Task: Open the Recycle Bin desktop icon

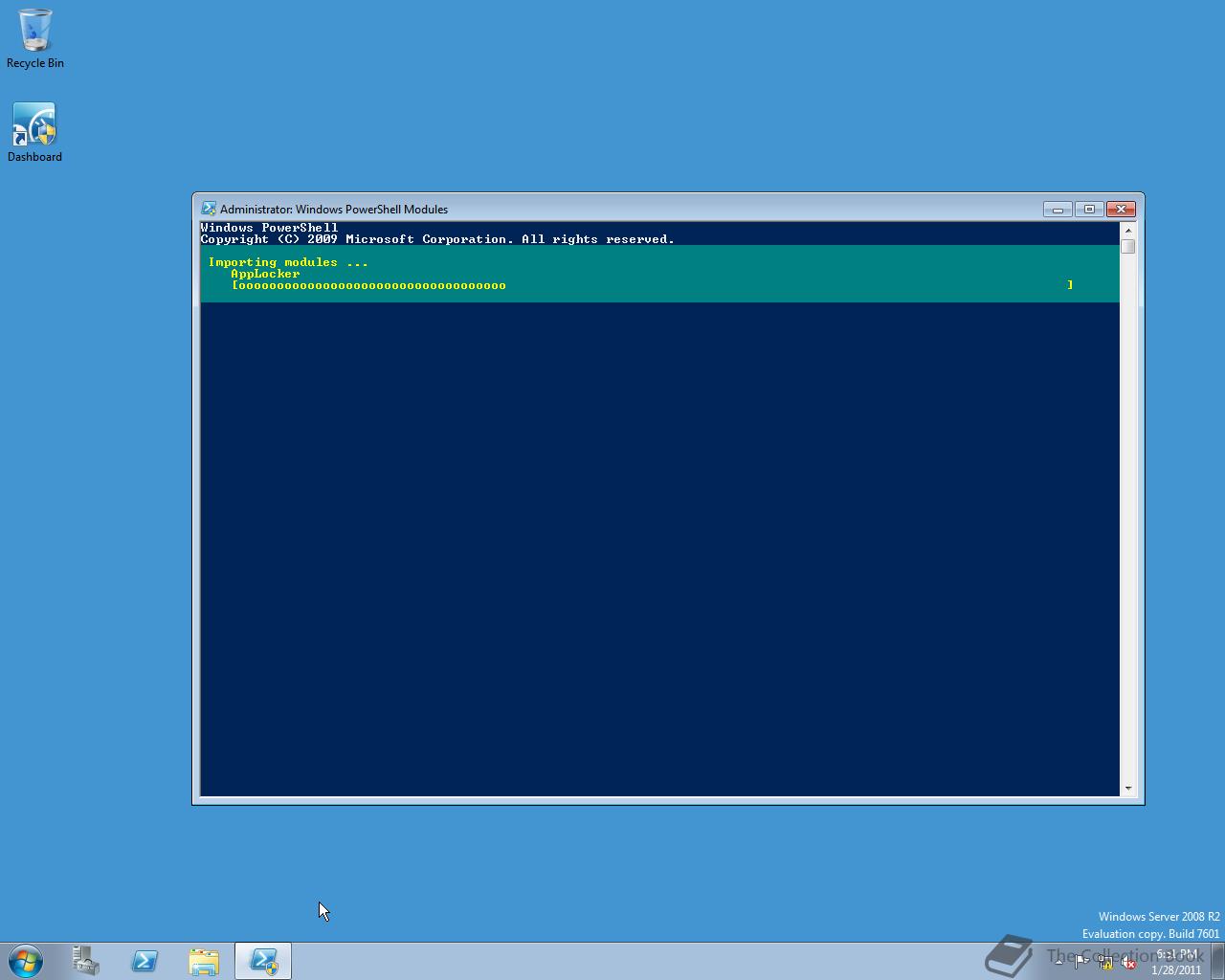Action: 34,39
